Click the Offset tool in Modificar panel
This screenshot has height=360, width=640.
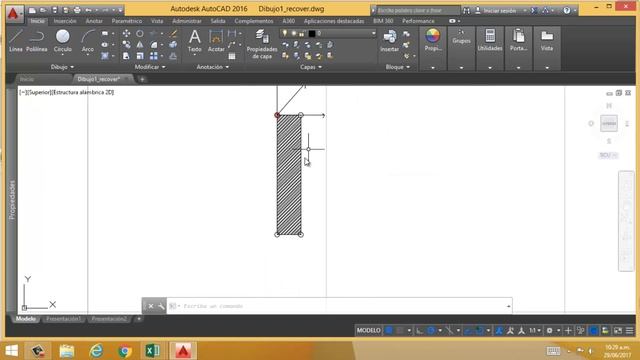(x=173, y=56)
